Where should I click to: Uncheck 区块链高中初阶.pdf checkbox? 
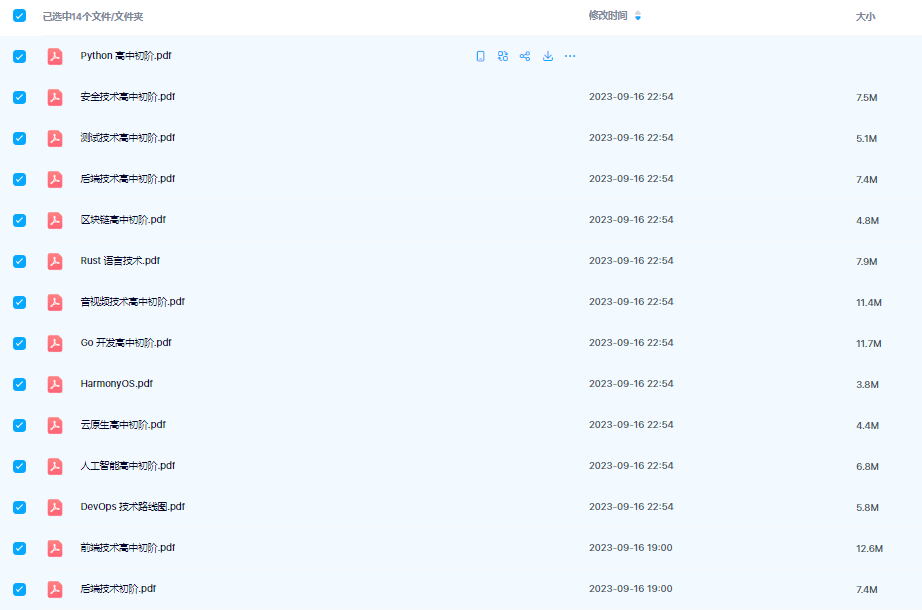click(x=19, y=220)
